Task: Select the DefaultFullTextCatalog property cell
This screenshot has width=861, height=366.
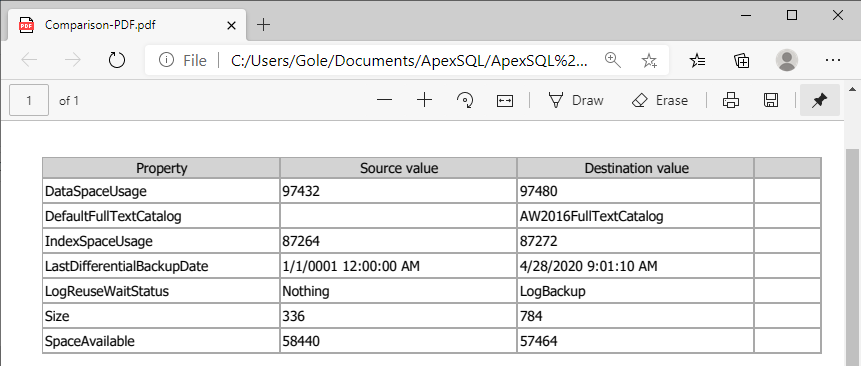Action: coord(161,216)
